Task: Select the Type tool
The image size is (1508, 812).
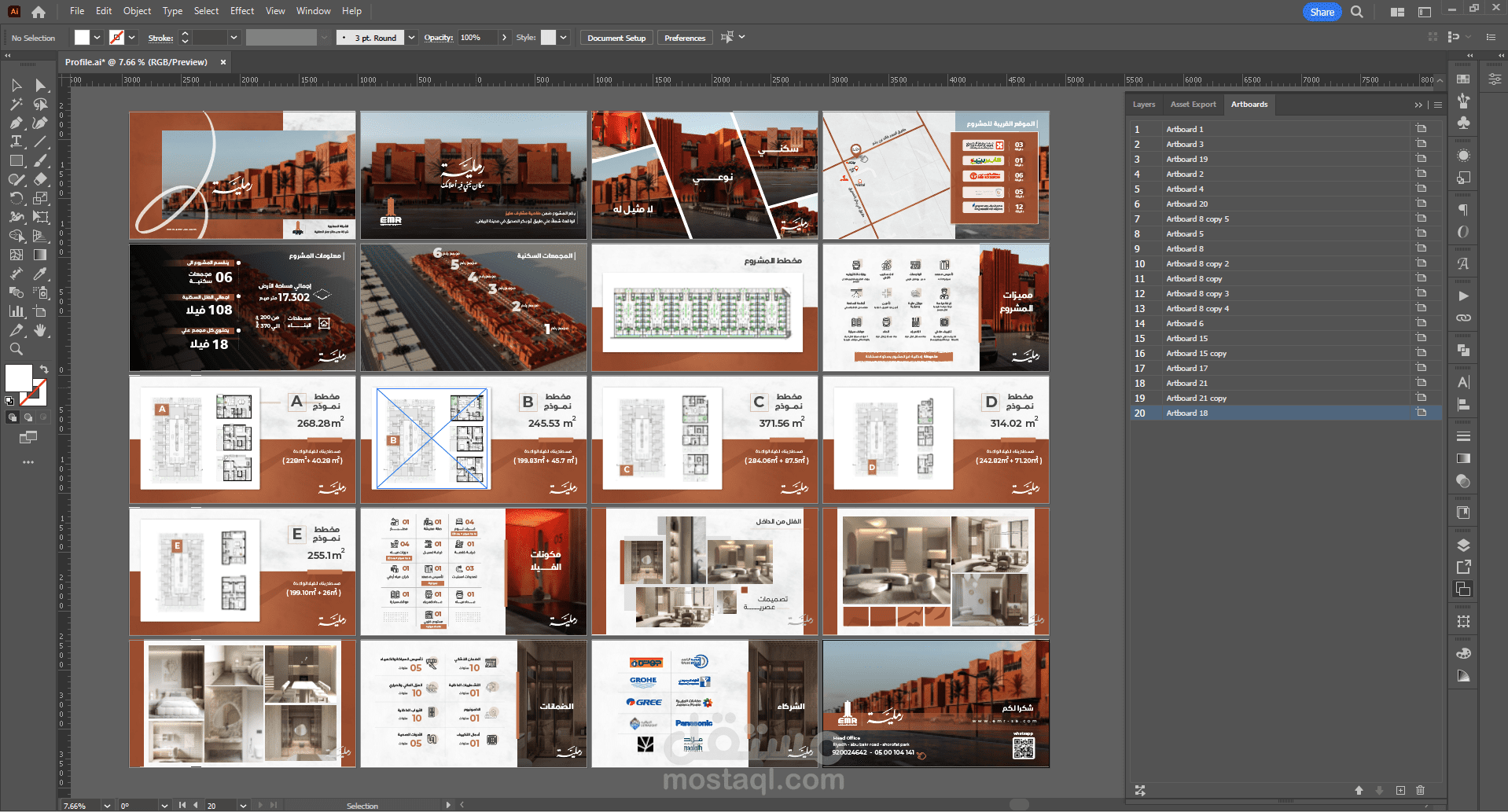Action: (16, 141)
